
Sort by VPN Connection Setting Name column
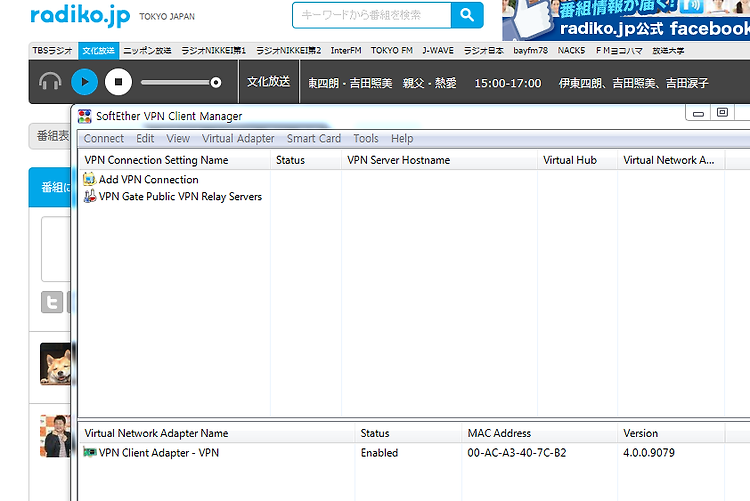[174, 160]
